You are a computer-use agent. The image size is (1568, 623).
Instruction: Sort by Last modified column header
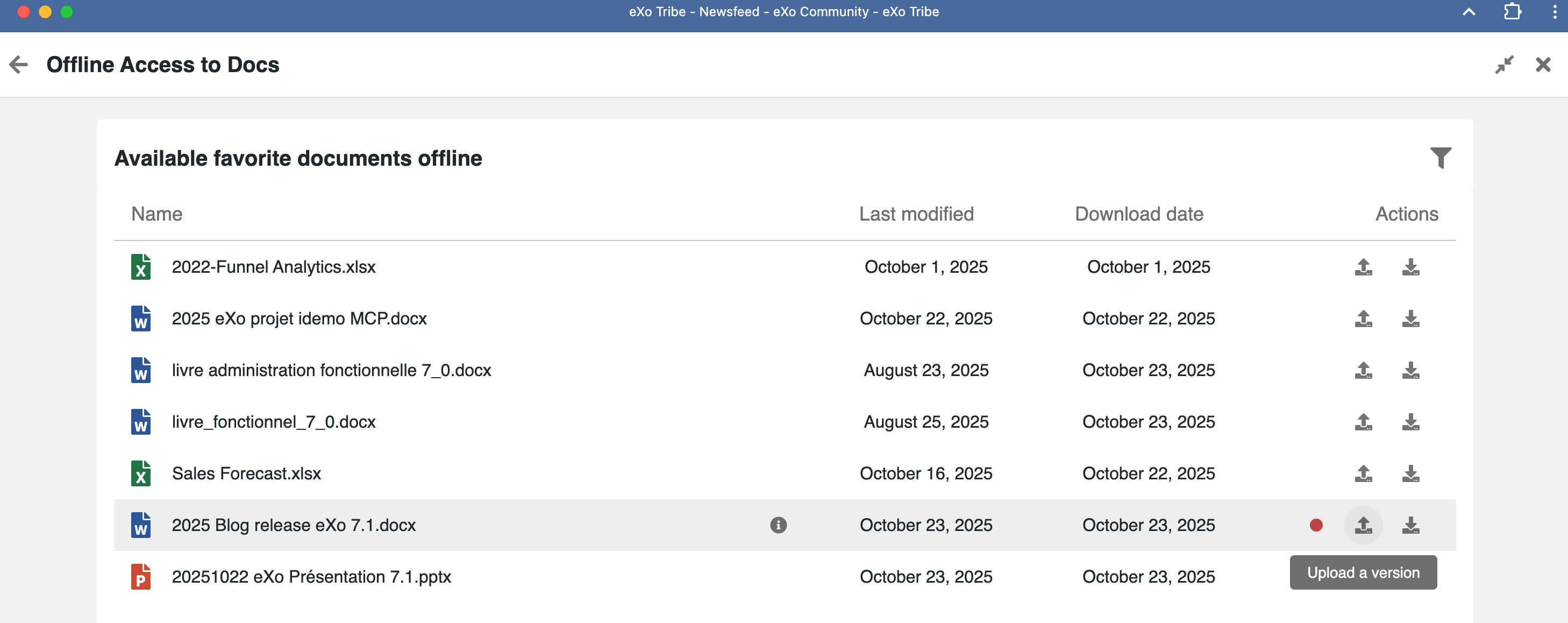(916, 214)
